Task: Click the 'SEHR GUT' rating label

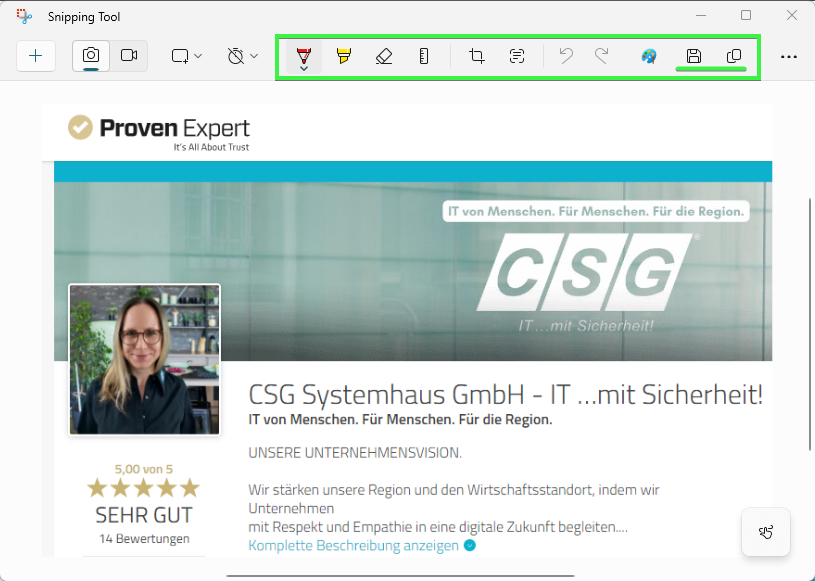Action: [x=144, y=516]
